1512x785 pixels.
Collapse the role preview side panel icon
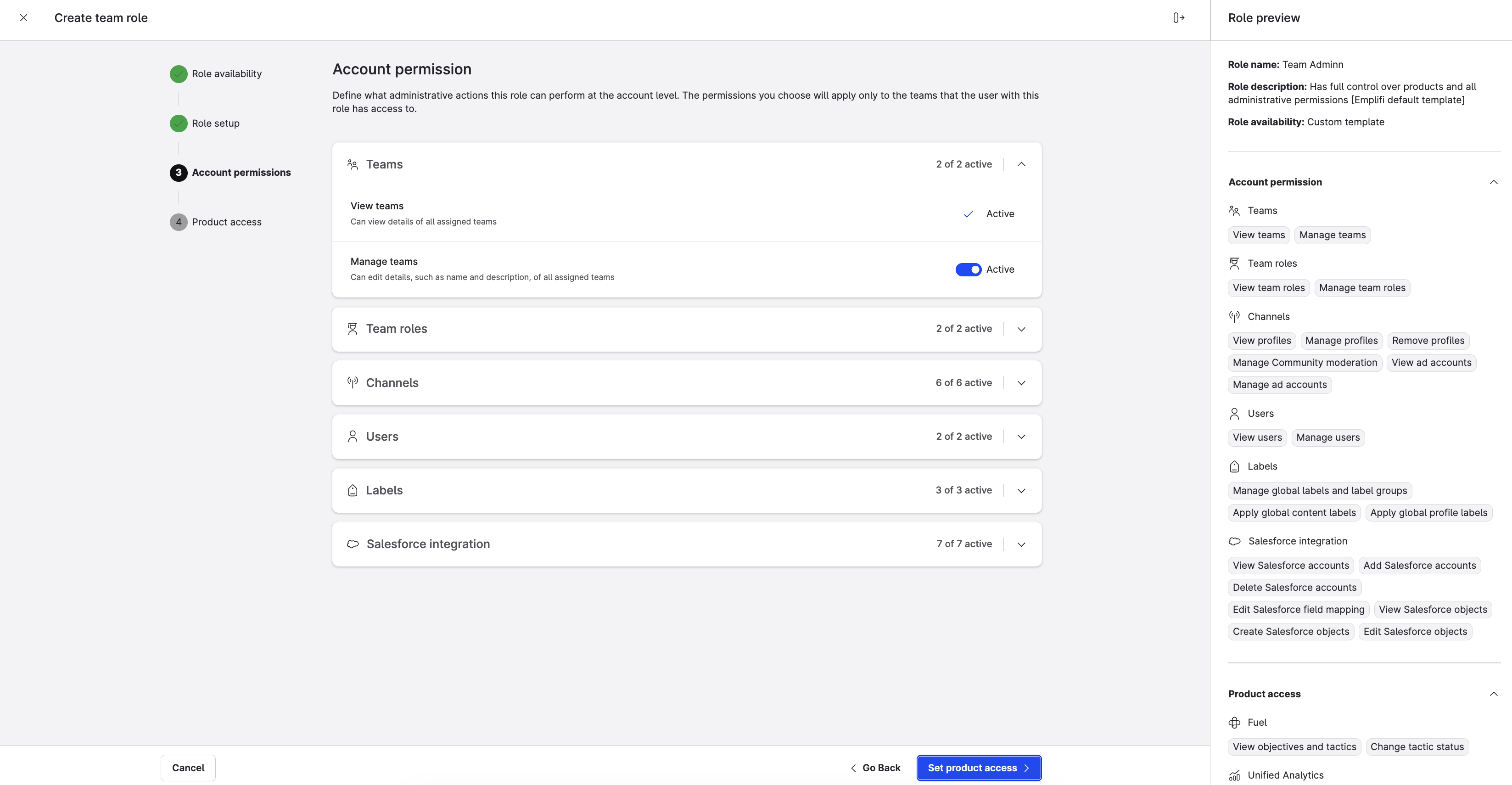(x=1179, y=17)
